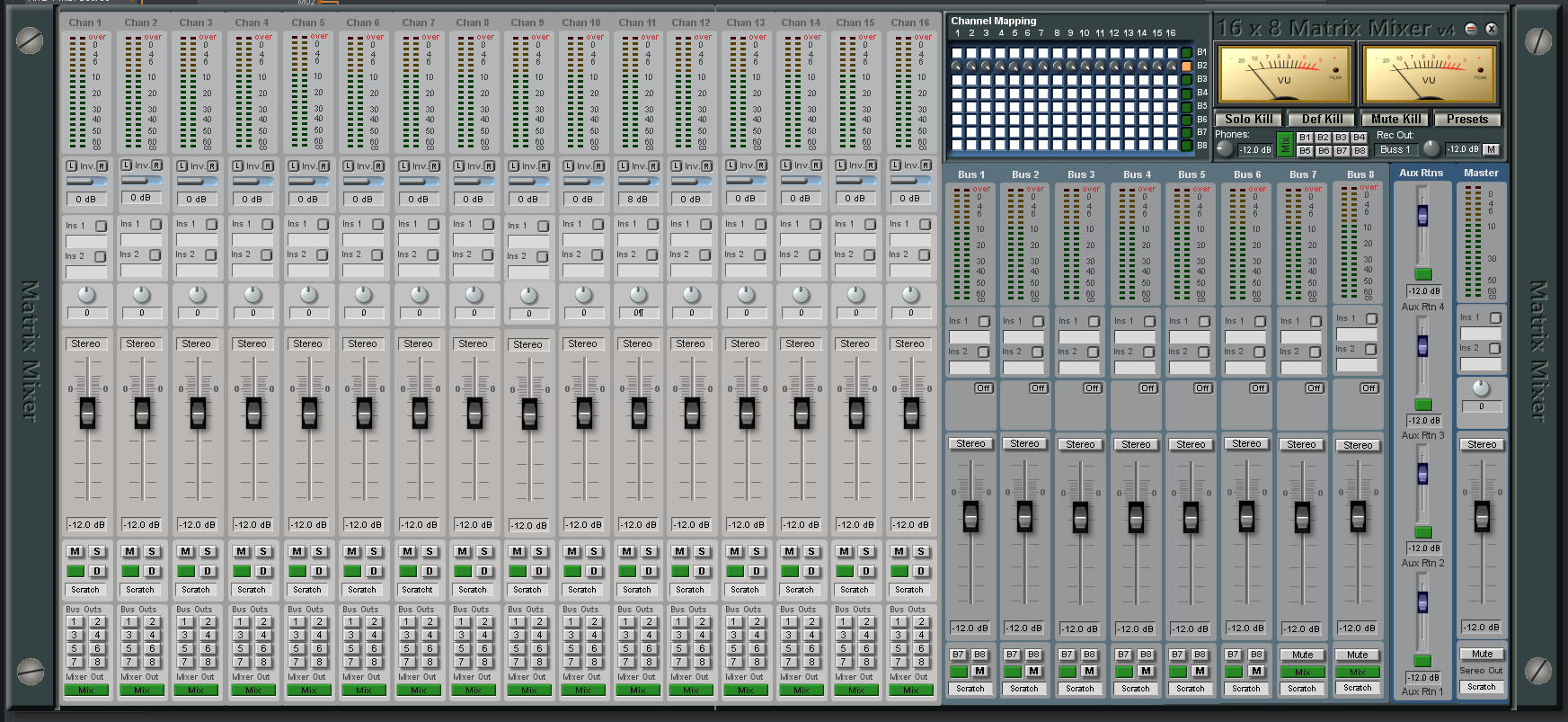Image resolution: width=1568 pixels, height=722 pixels.
Task: Click the Chan 16 pan knob
Action: click(910, 294)
